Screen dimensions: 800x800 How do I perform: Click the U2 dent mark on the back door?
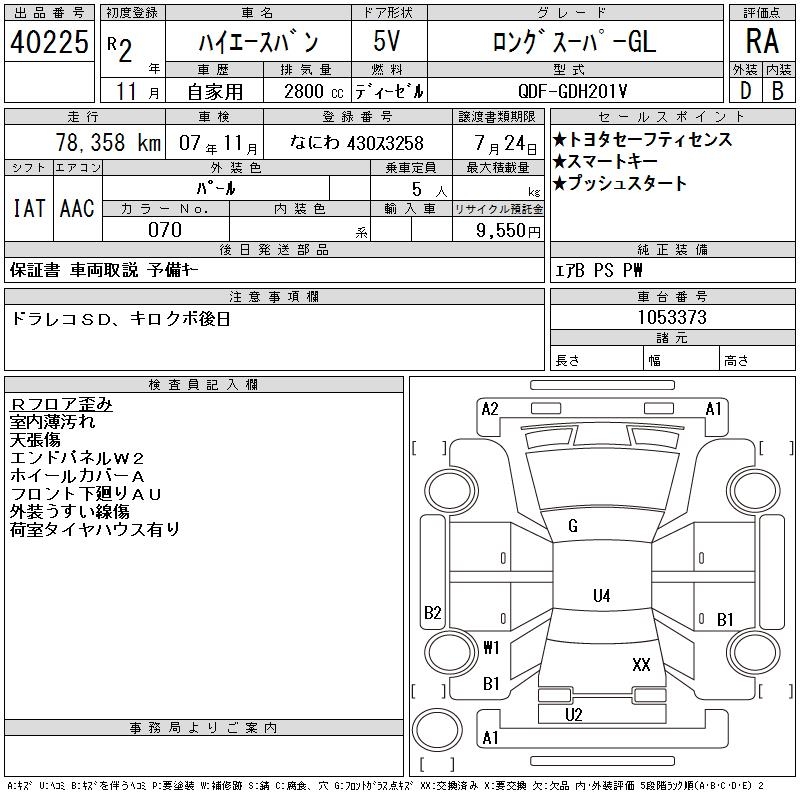(x=573, y=715)
